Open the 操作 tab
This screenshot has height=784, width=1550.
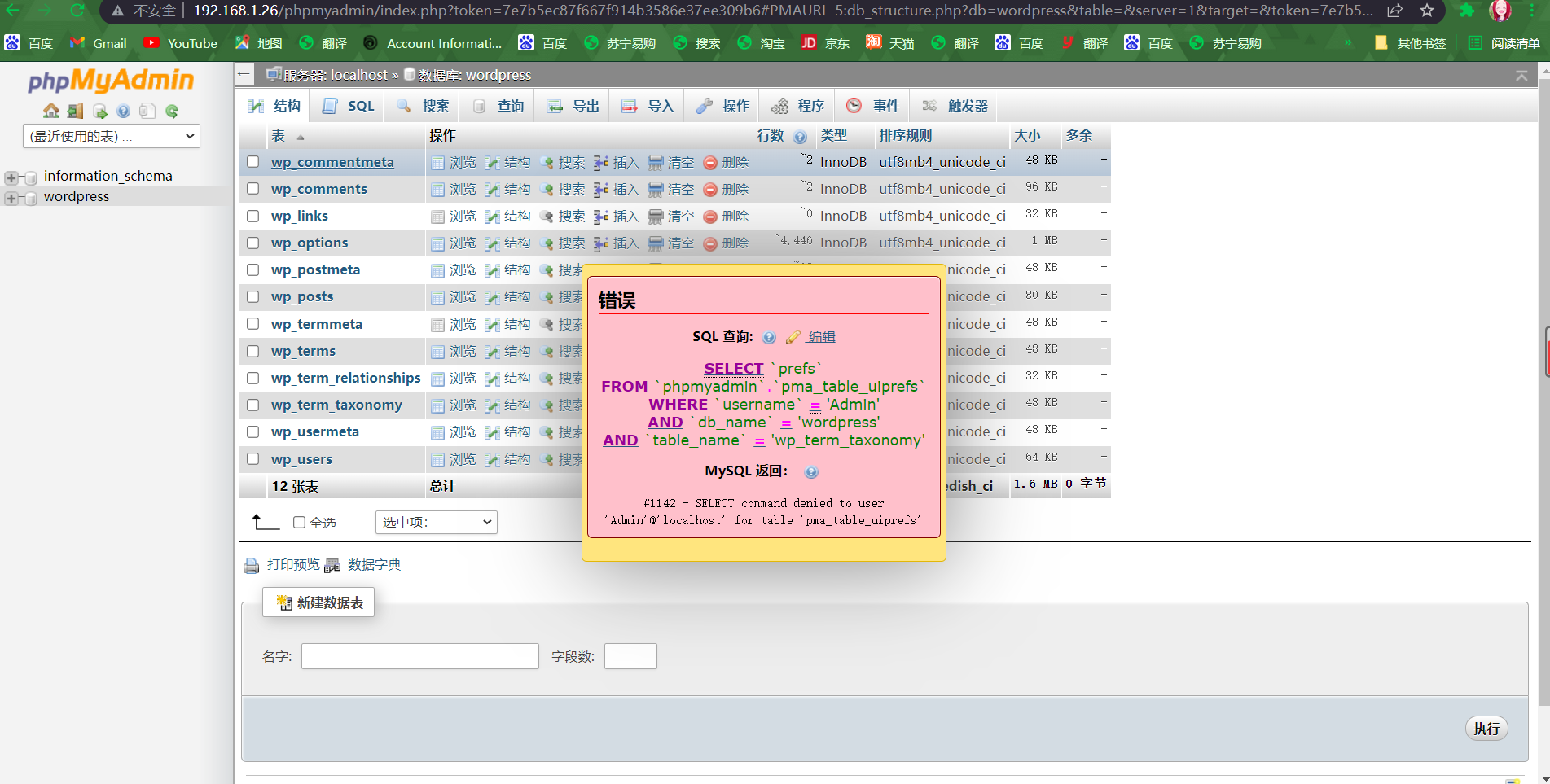(x=722, y=106)
